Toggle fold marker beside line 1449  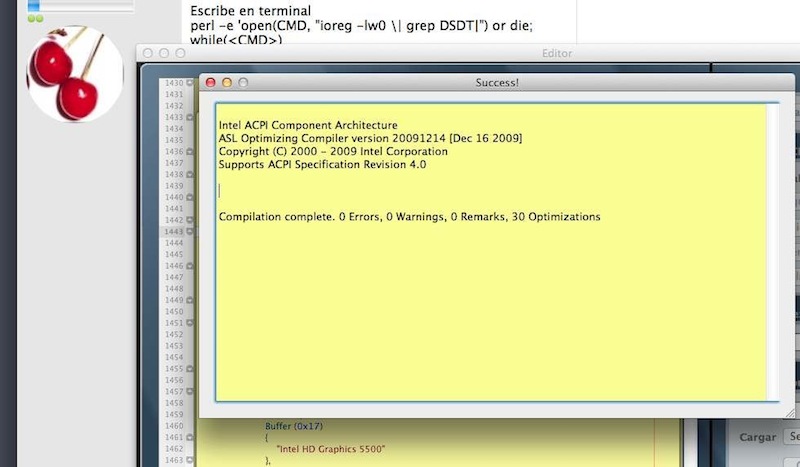pyautogui.click(x=189, y=300)
